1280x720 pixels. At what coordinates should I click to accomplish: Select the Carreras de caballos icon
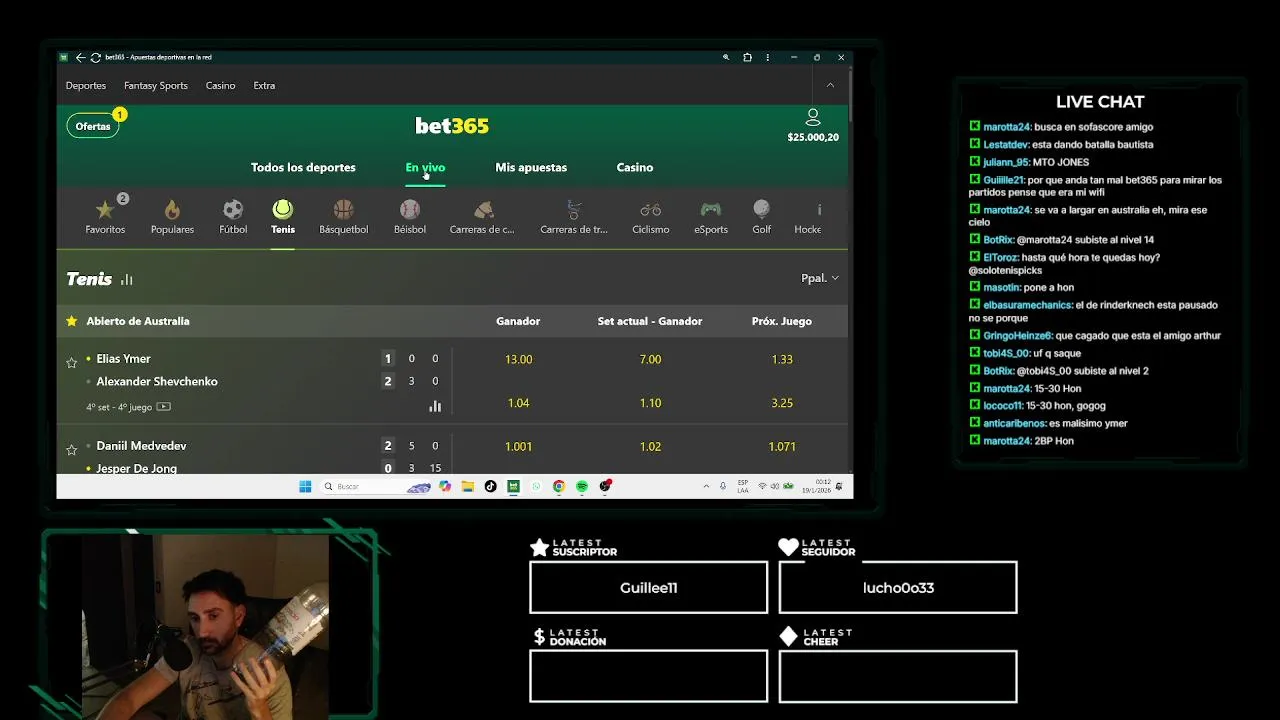coord(483,209)
